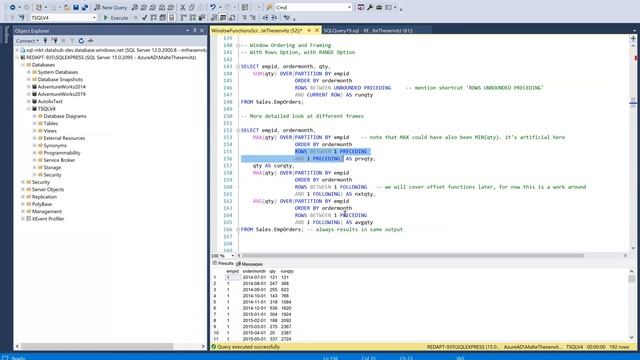640x360 pixels.
Task: Click the Refresh icon in Object Explorer
Action: coord(81,41)
